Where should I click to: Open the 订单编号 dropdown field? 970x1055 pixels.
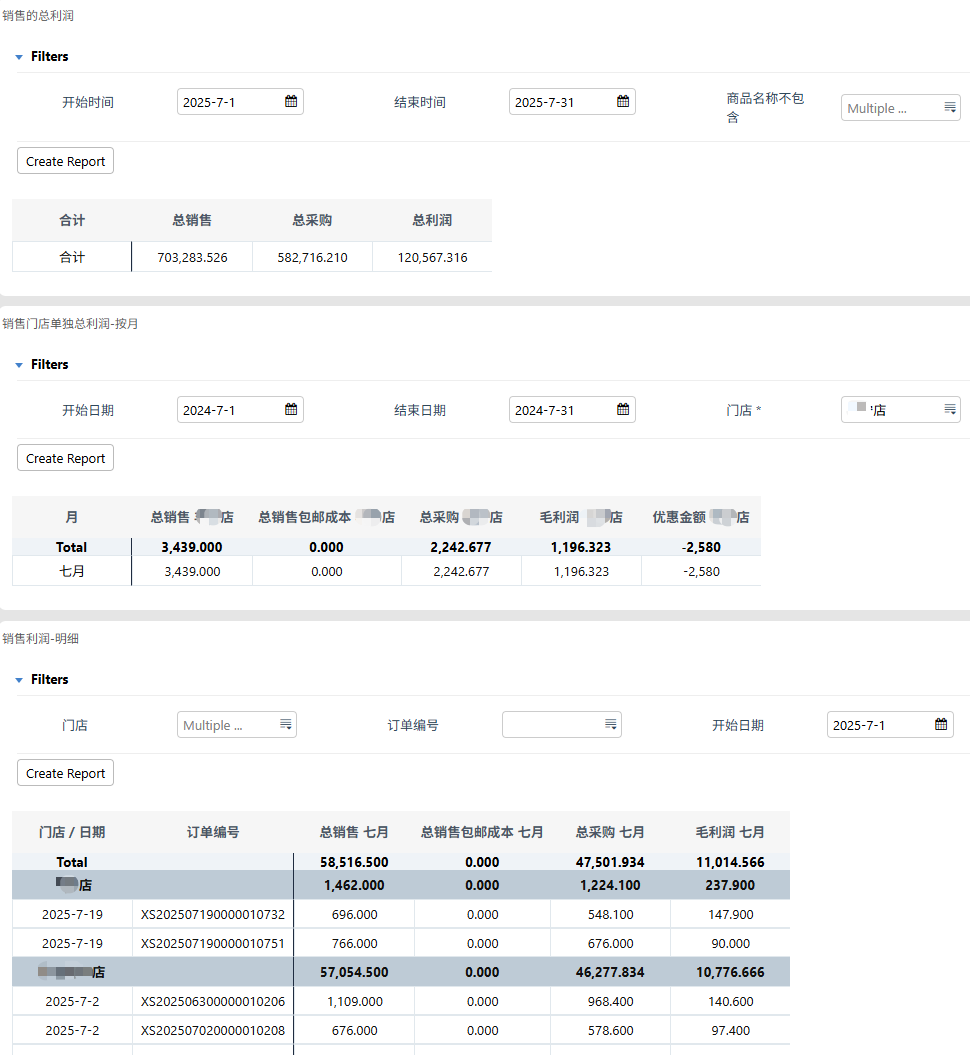[x=562, y=725]
